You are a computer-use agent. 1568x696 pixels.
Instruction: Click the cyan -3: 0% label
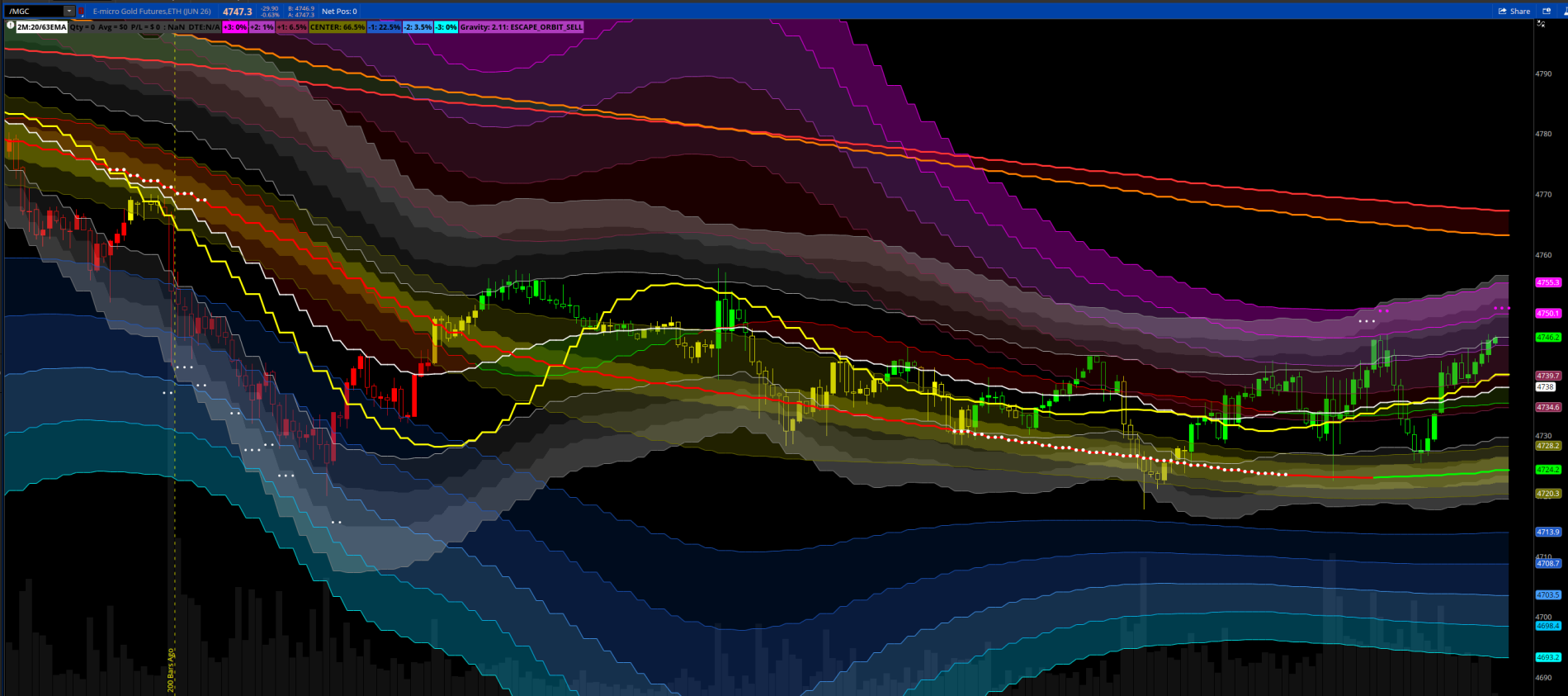pos(446,27)
